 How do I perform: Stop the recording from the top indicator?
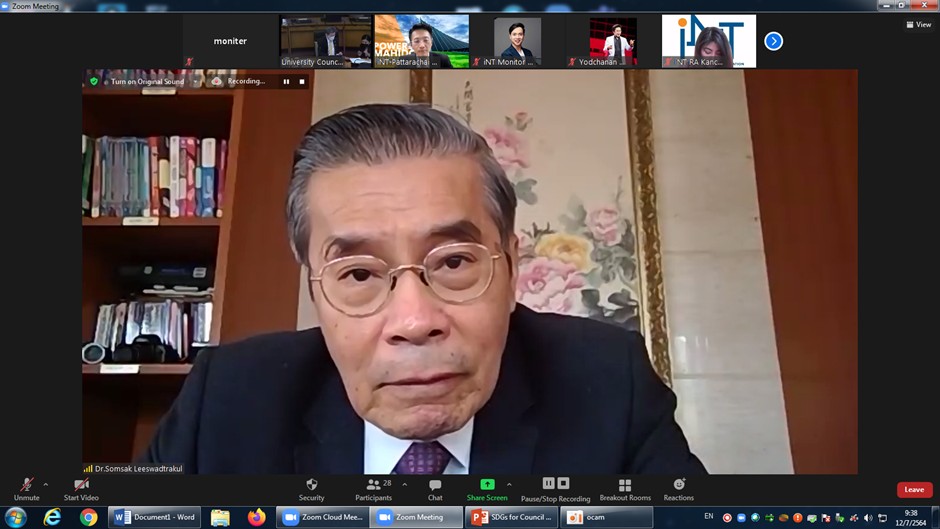point(301,81)
